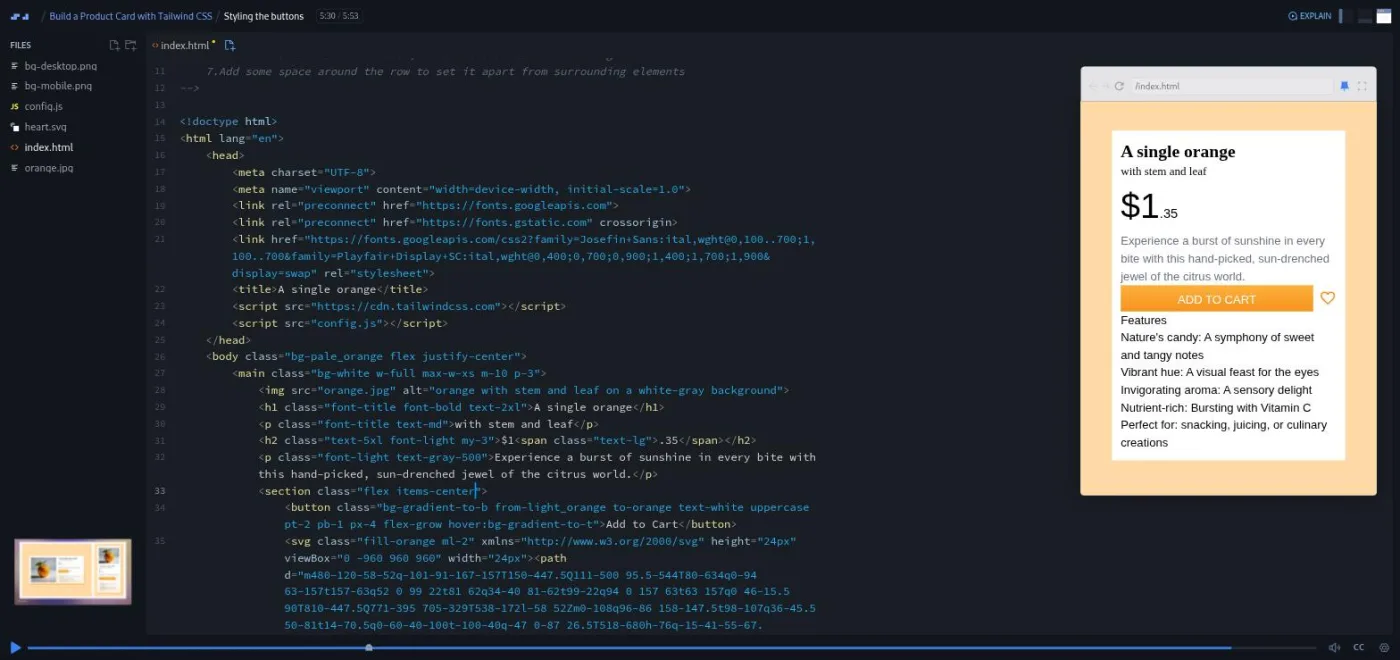The image size is (1400, 660).
Task: Click the /index.html address field
Action: (1232, 86)
